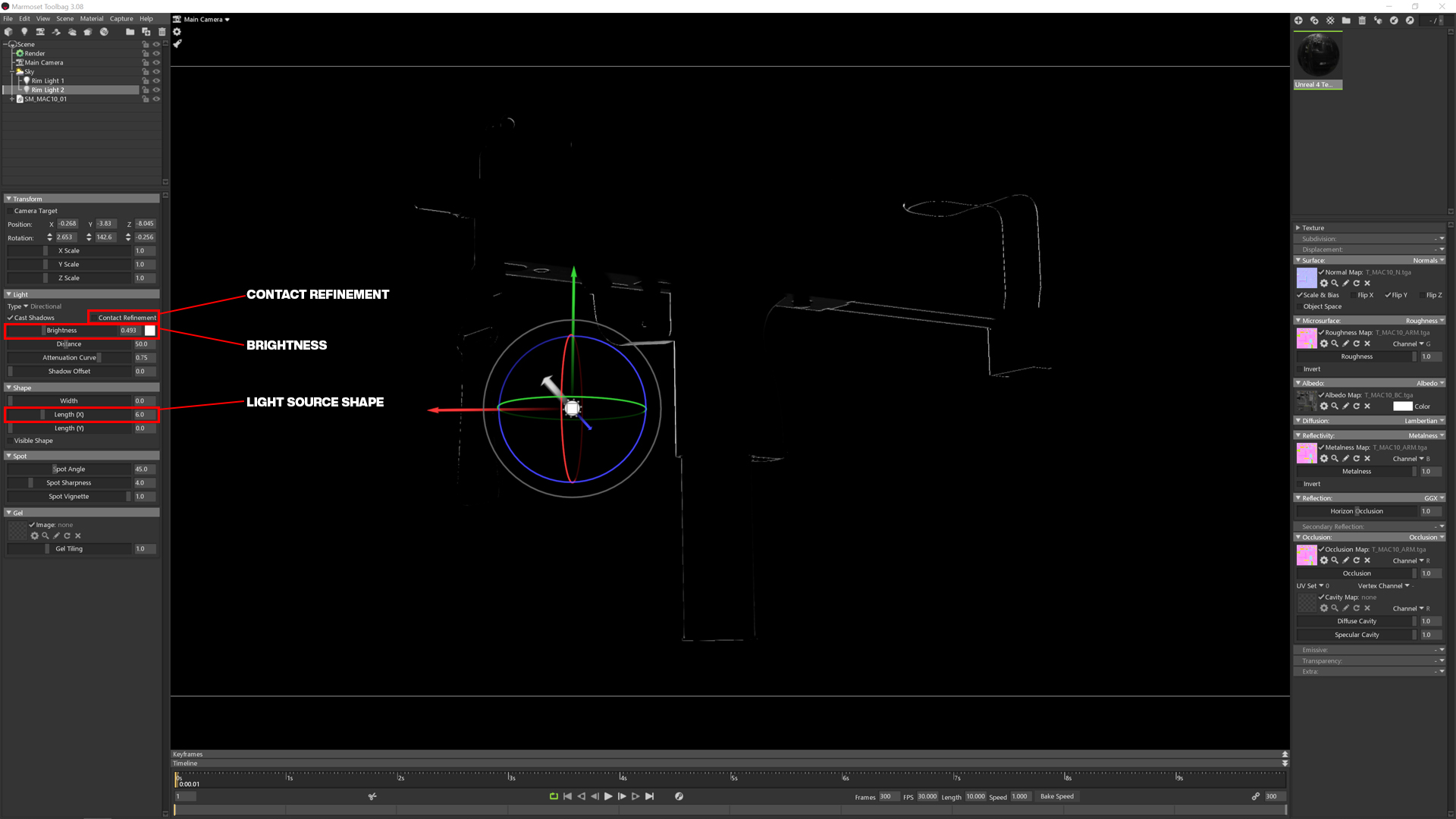Open the Microsurface Roughness dropdown
The image size is (1456, 819).
pyautogui.click(x=1425, y=321)
